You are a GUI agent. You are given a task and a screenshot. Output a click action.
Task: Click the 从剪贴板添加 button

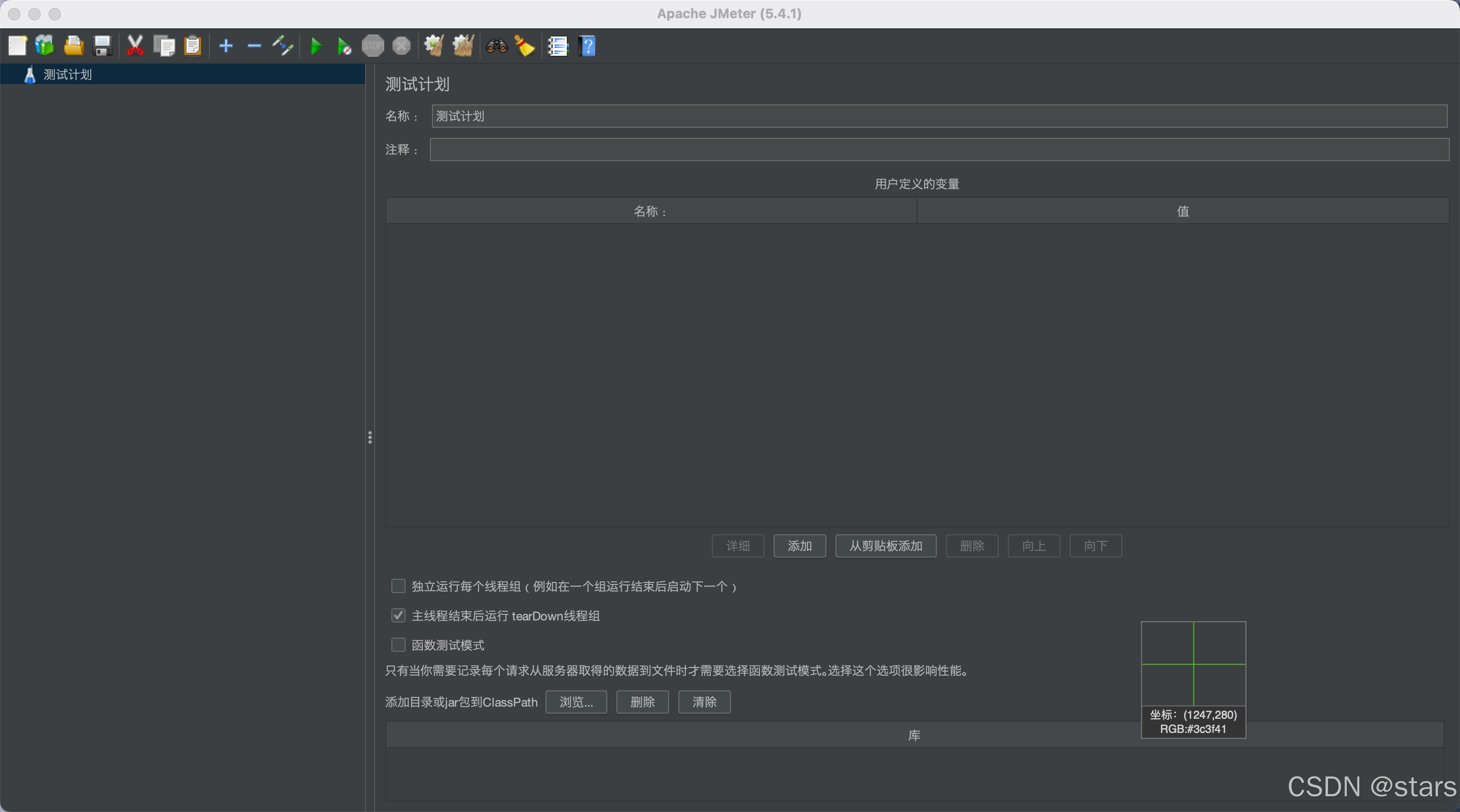click(x=886, y=546)
